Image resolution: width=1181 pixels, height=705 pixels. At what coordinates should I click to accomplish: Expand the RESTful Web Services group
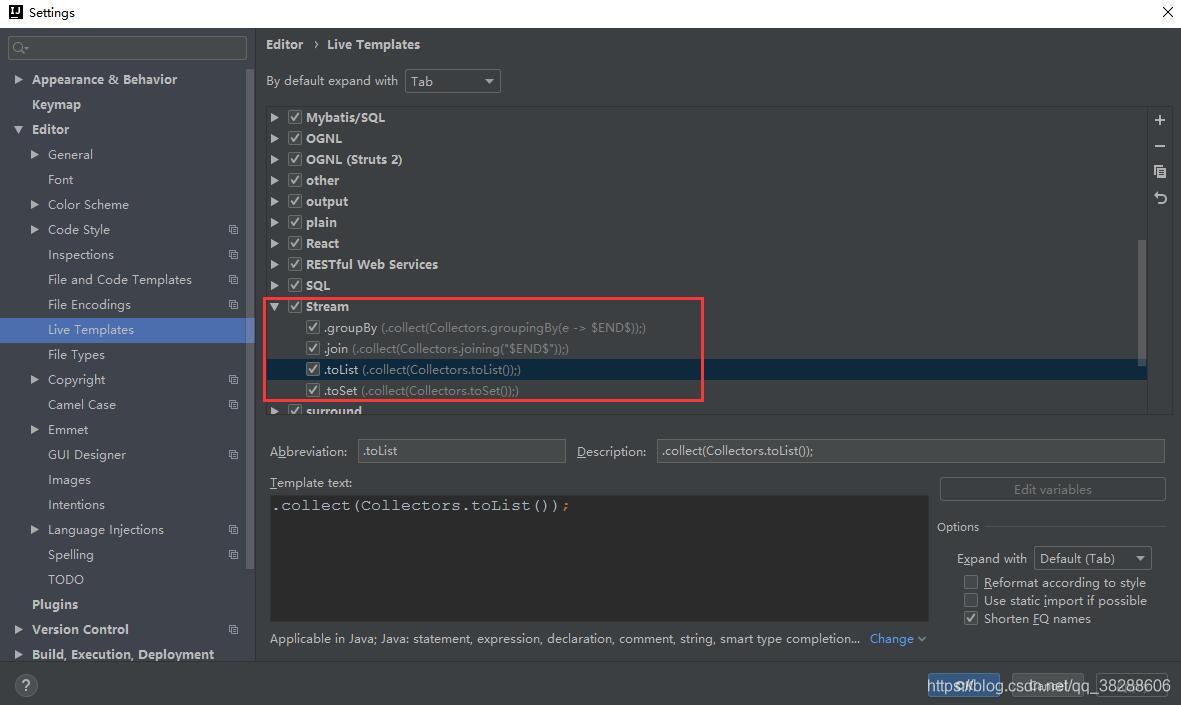(x=275, y=264)
